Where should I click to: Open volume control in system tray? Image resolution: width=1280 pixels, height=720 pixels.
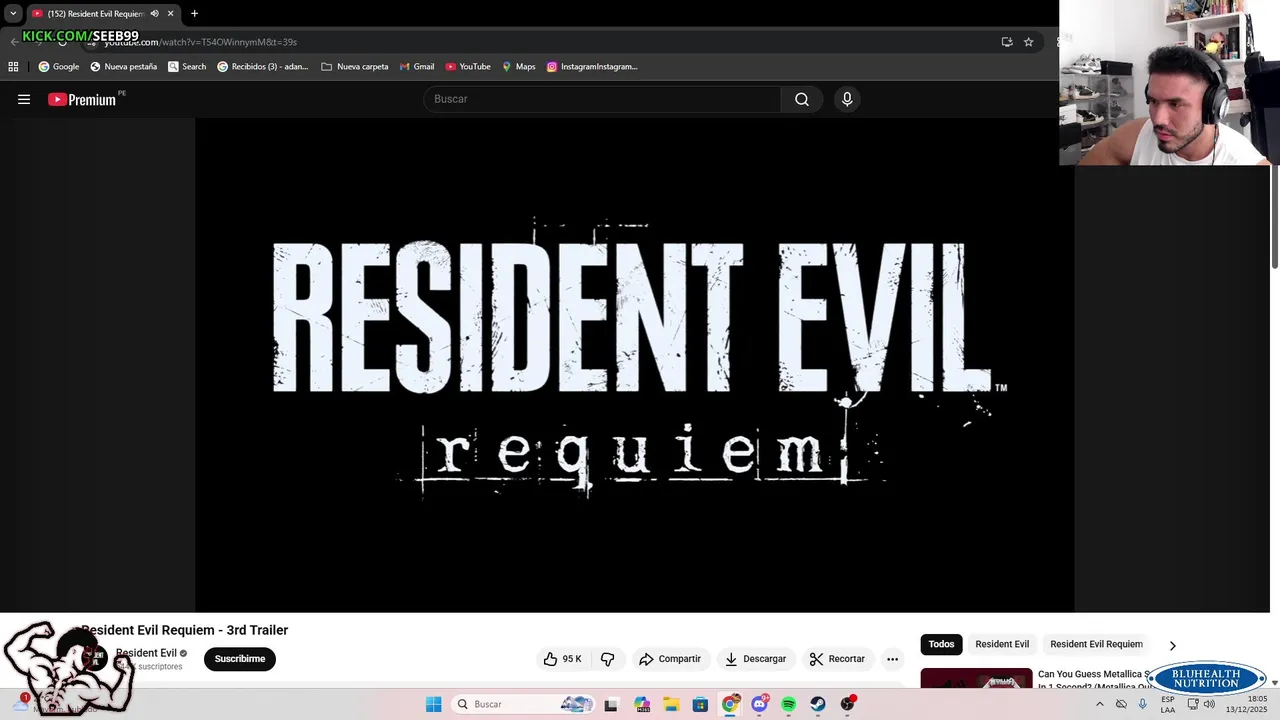pyautogui.click(x=1209, y=704)
